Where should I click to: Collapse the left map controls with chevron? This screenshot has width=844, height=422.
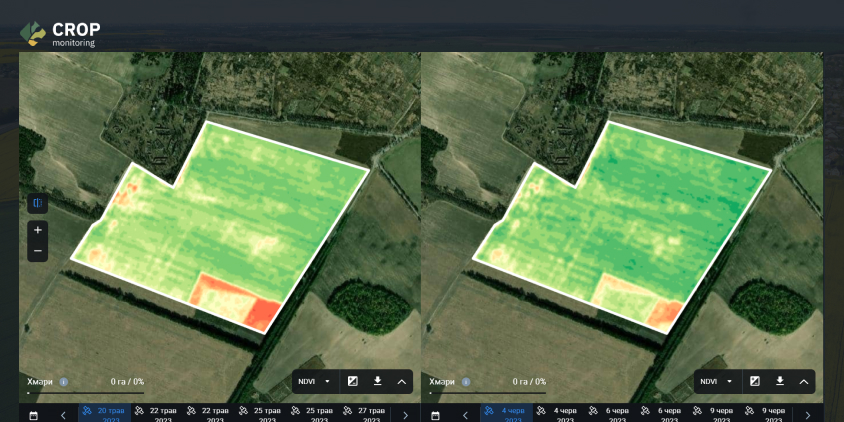(x=402, y=381)
